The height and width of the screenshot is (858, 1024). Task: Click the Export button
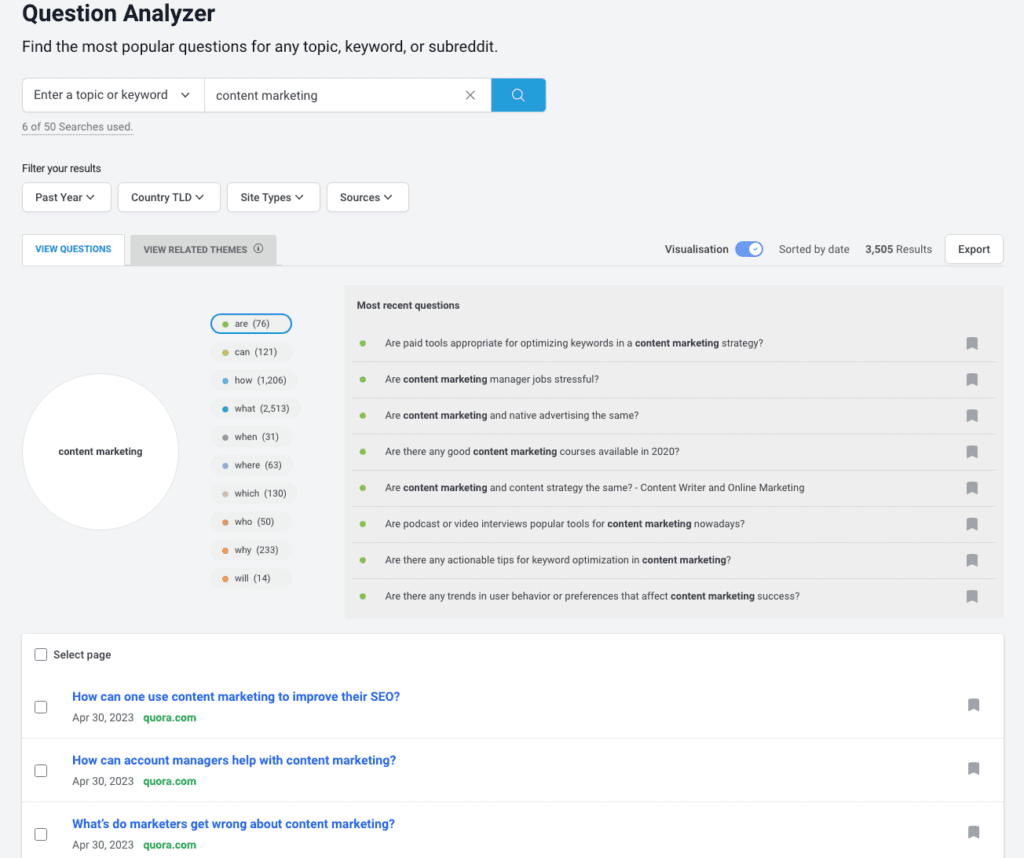(x=974, y=249)
